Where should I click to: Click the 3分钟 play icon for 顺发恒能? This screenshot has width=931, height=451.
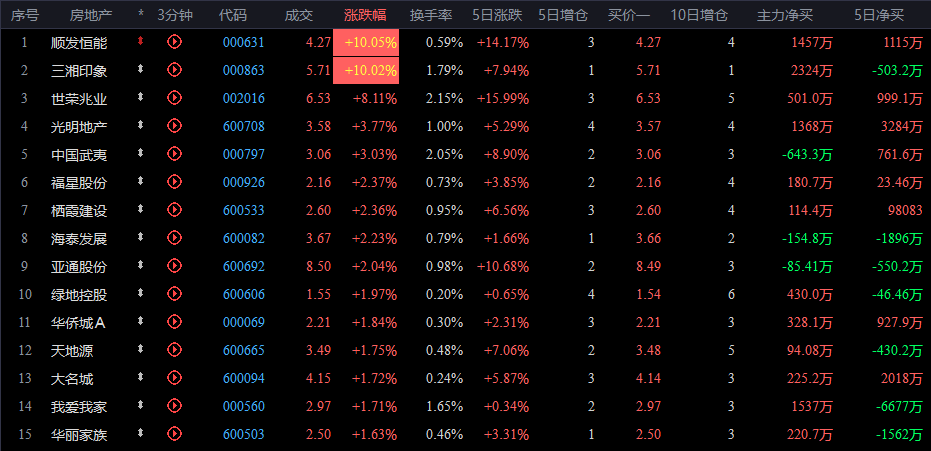click(175, 42)
